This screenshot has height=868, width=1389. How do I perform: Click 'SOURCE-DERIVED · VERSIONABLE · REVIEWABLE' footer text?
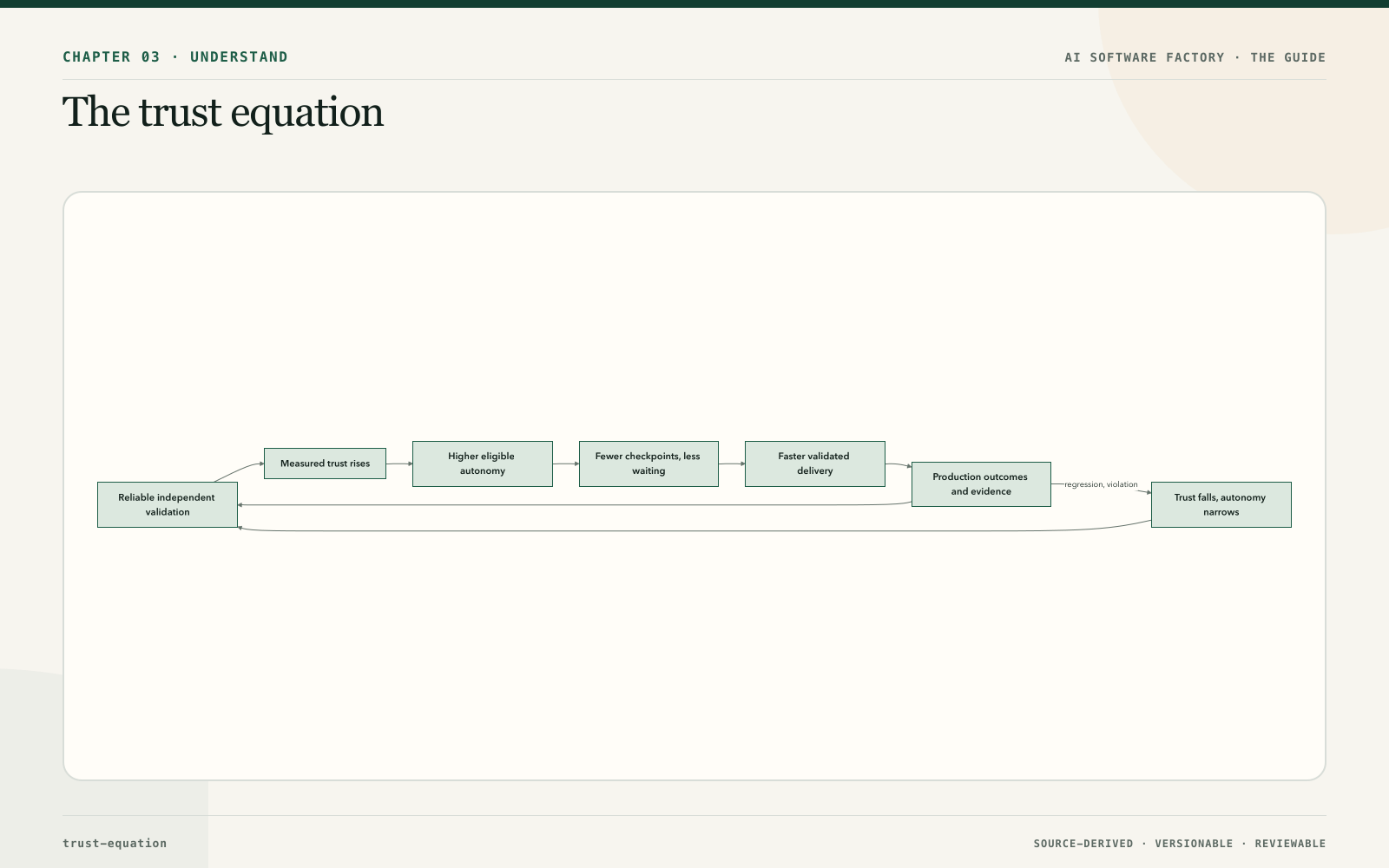[1180, 844]
